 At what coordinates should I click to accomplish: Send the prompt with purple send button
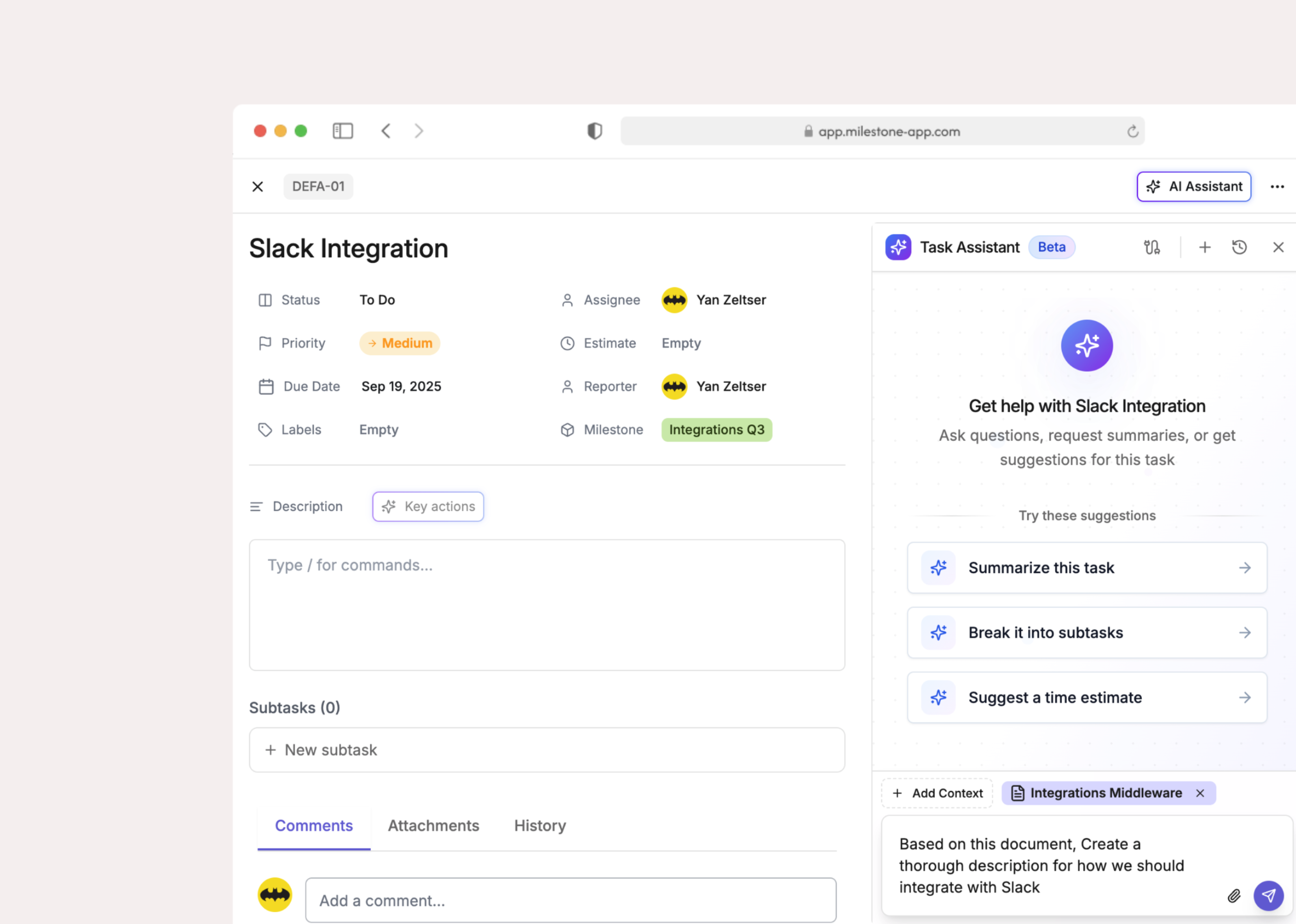tap(1269, 895)
